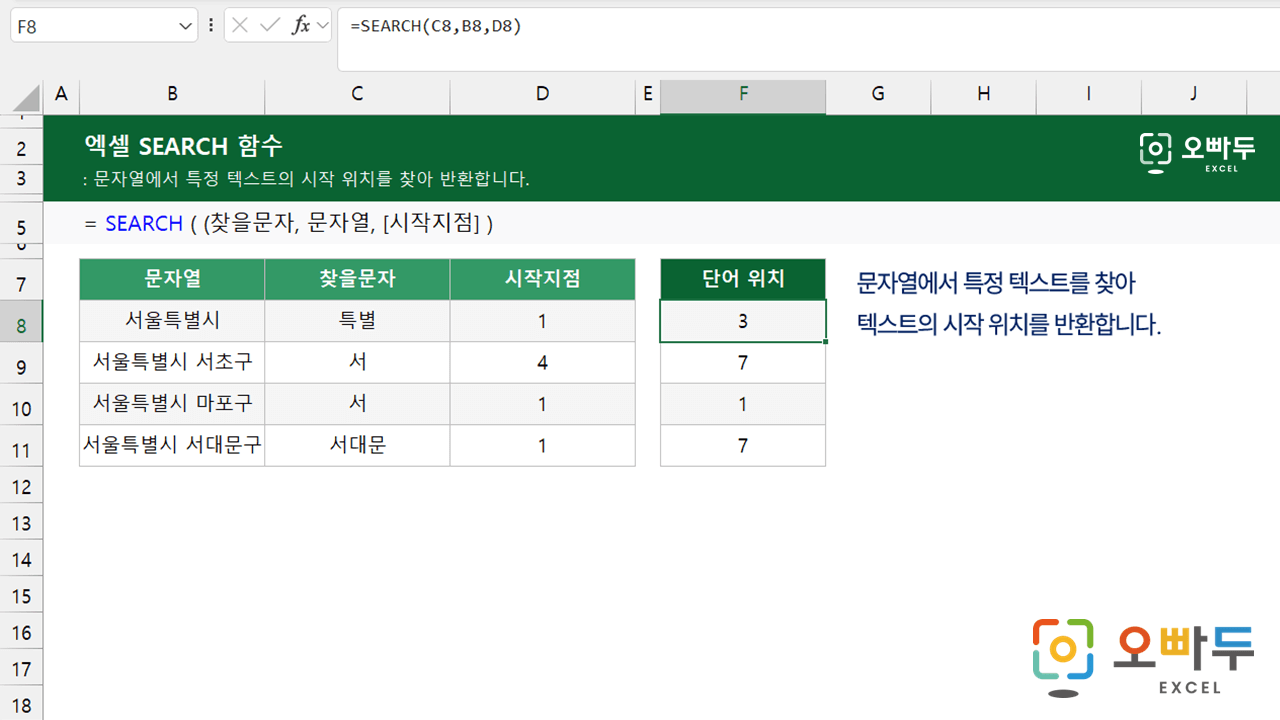This screenshot has height=720, width=1280.
Task: Expand the chevron next to the fx icon
Action: click(x=322, y=26)
